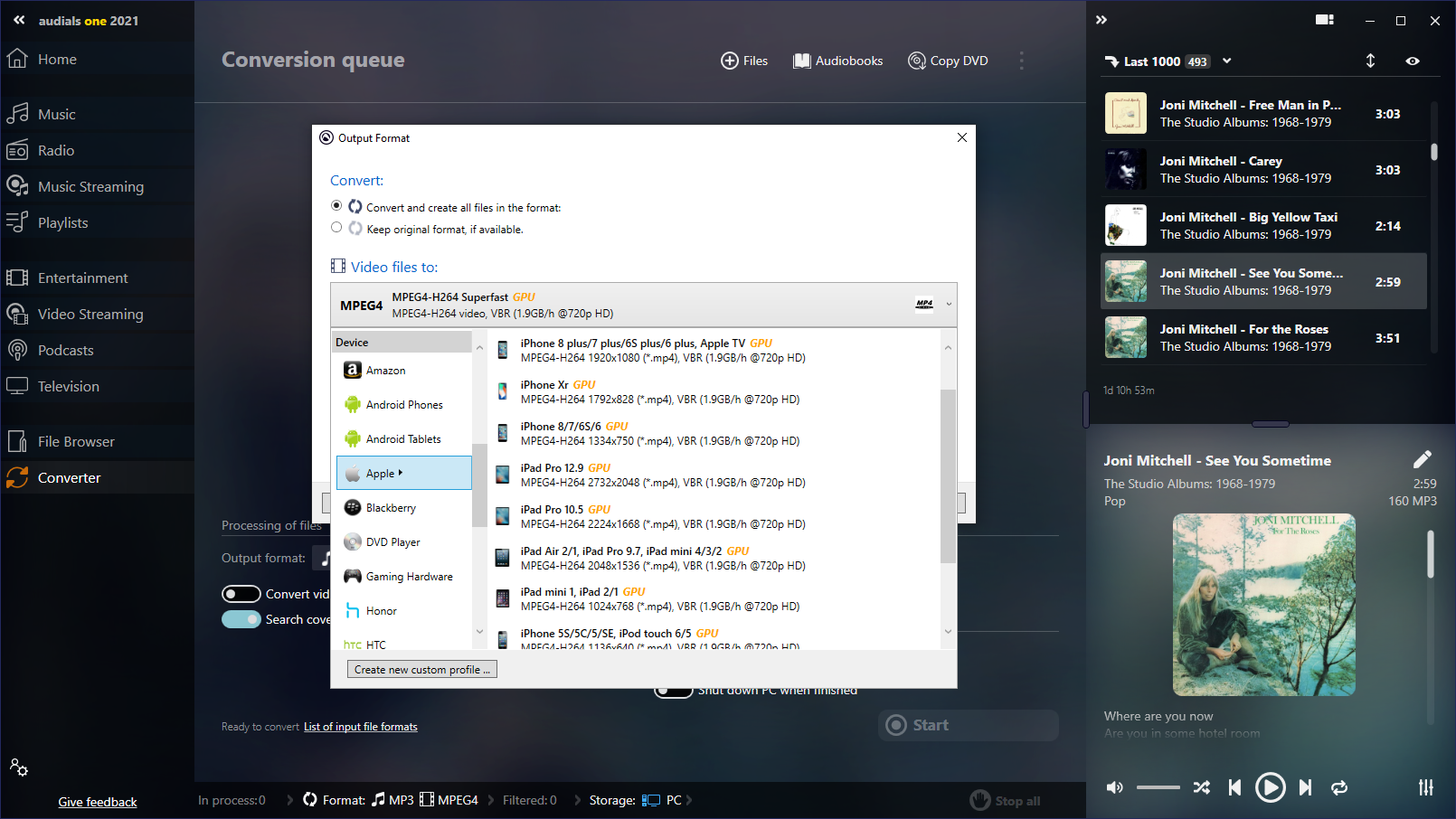Click the speaker volume icon
The image size is (1456, 819).
click(x=1115, y=787)
